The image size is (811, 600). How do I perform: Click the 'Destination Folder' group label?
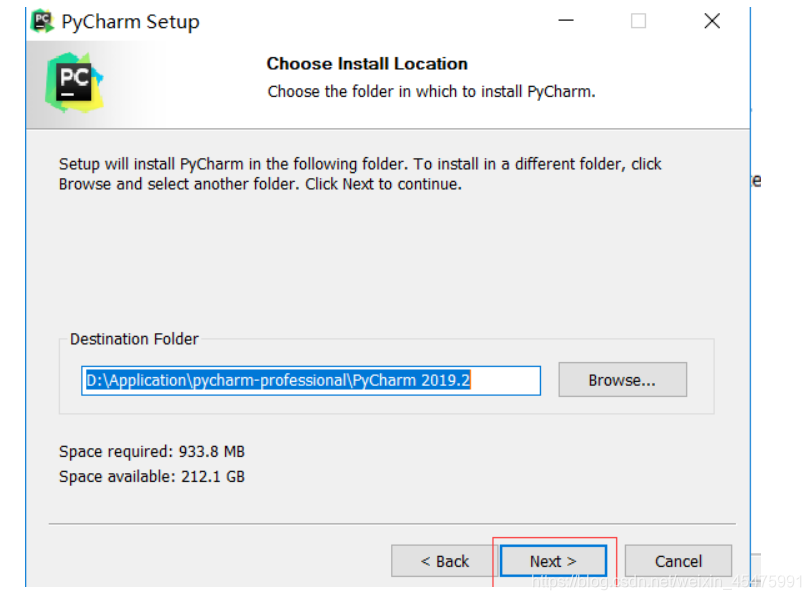point(134,339)
